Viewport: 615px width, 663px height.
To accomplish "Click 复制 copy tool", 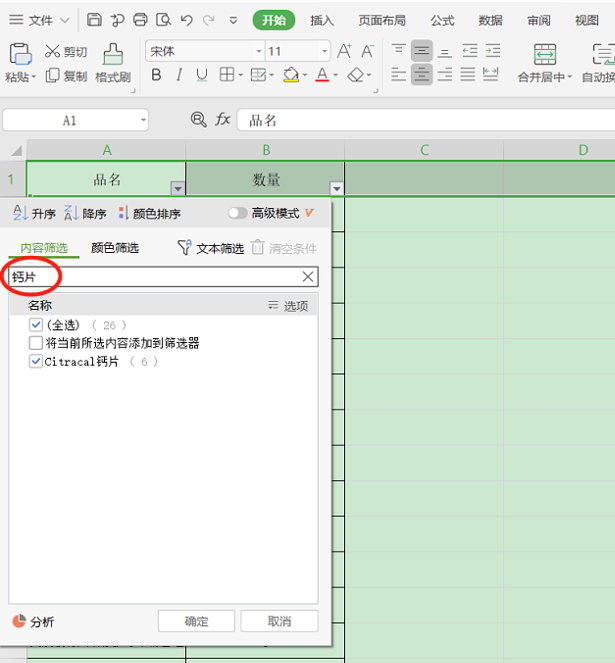I will pyautogui.click(x=66, y=76).
